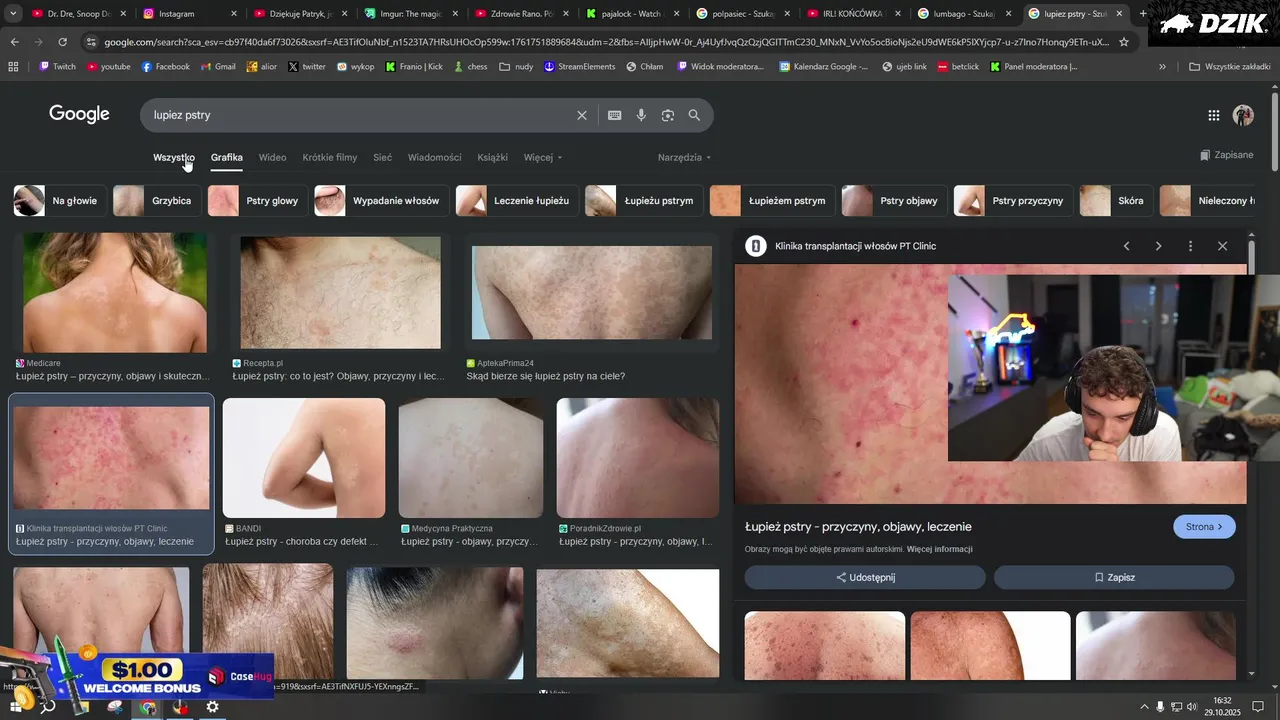The image size is (1280, 720).
Task: Select the Pstry objawy filter chip
Action: pos(892,200)
